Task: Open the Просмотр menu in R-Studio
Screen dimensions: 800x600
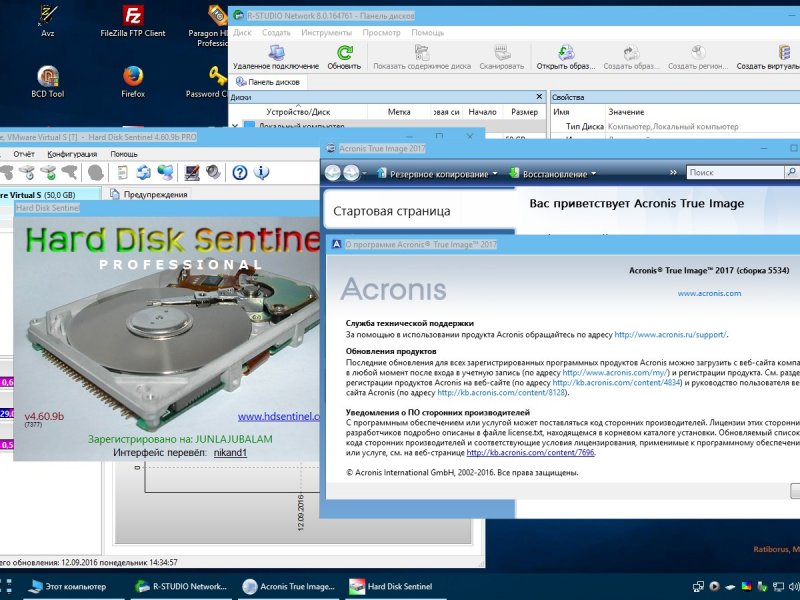Action: point(382,33)
